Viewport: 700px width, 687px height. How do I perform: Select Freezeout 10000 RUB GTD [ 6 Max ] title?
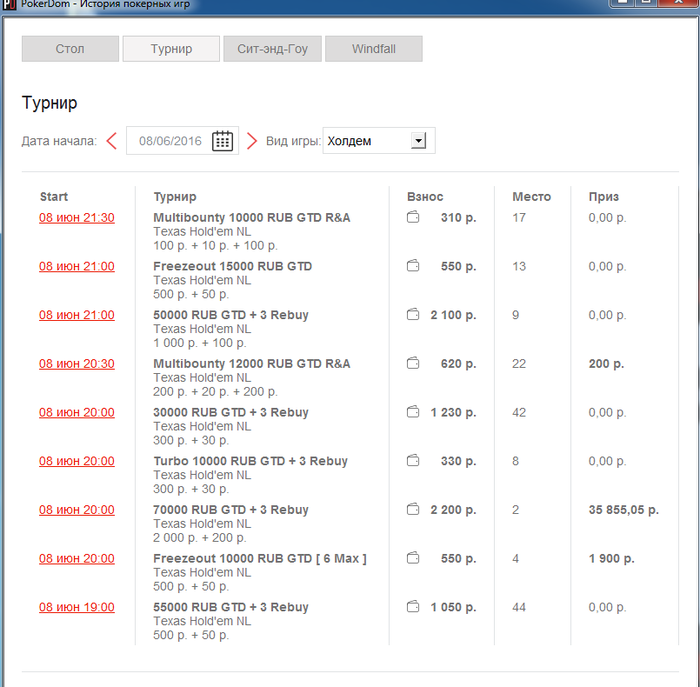pos(260,558)
